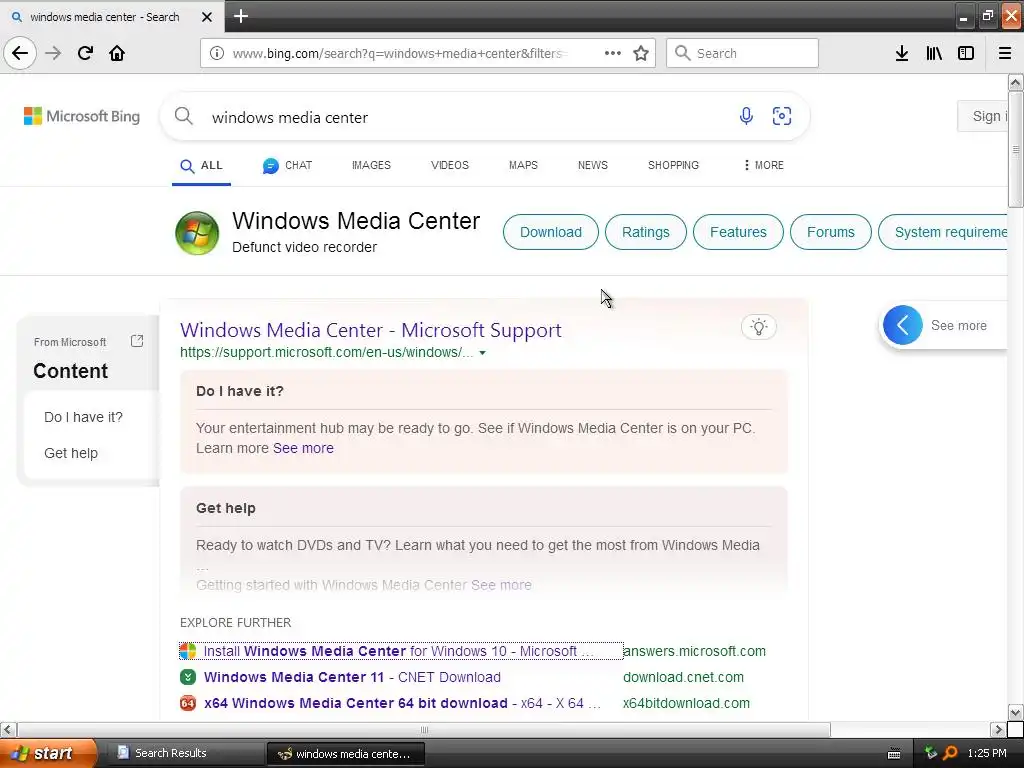The height and width of the screenshot is (768, 1024).
Task: Click the answers.microsoft.com domain text
Action: (694, 651)
